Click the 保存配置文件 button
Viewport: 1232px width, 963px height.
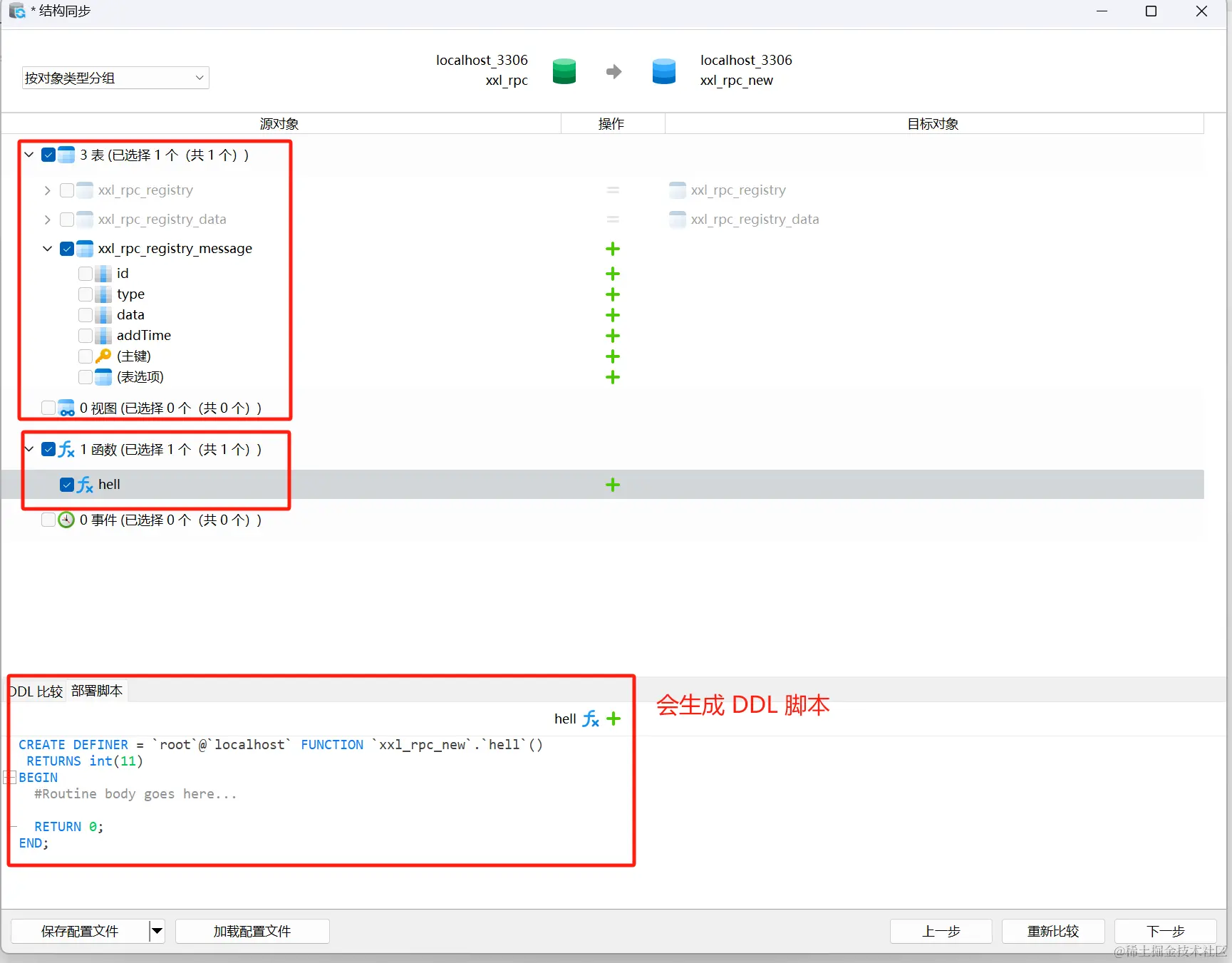point(80,931)
